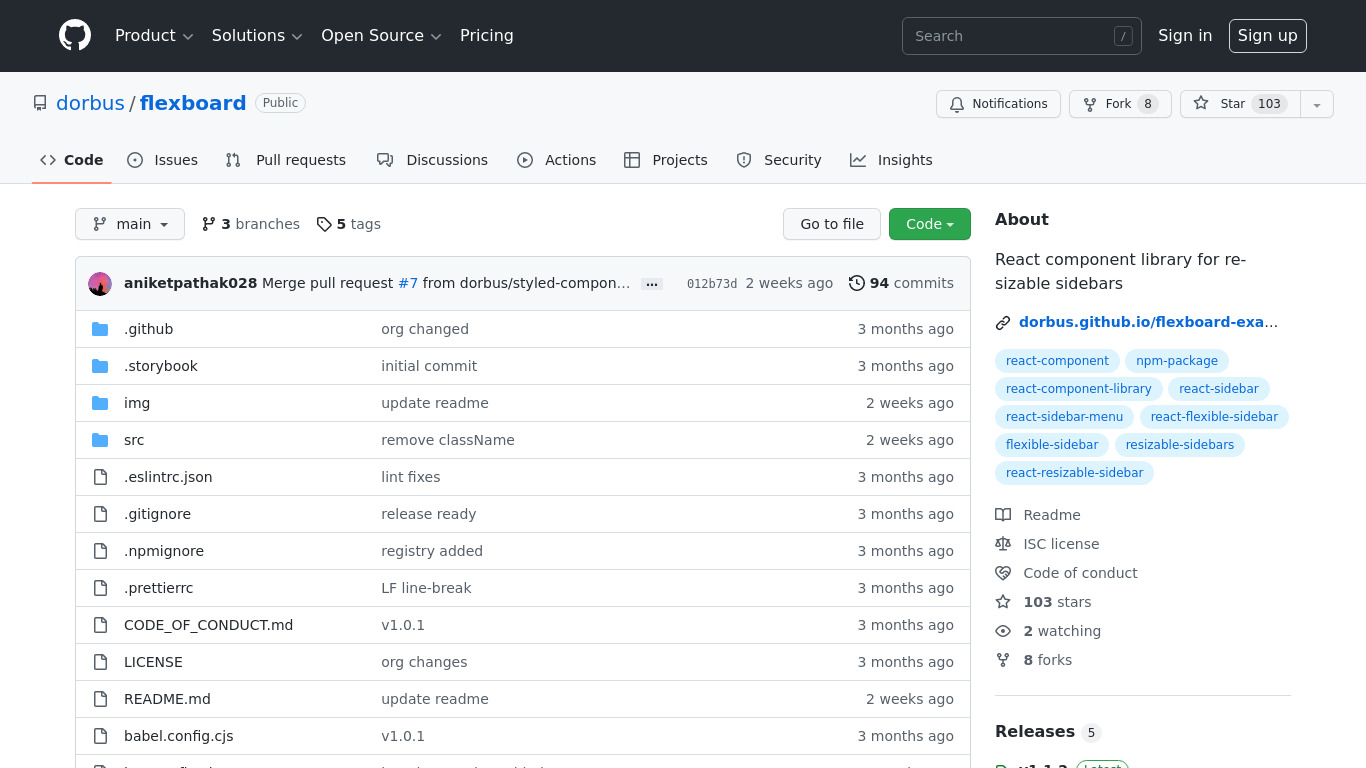The image size is (1366, 768).
Task: Click the CODE_OF_CONDUCT.md file icon
Action: tap(100, 625)
